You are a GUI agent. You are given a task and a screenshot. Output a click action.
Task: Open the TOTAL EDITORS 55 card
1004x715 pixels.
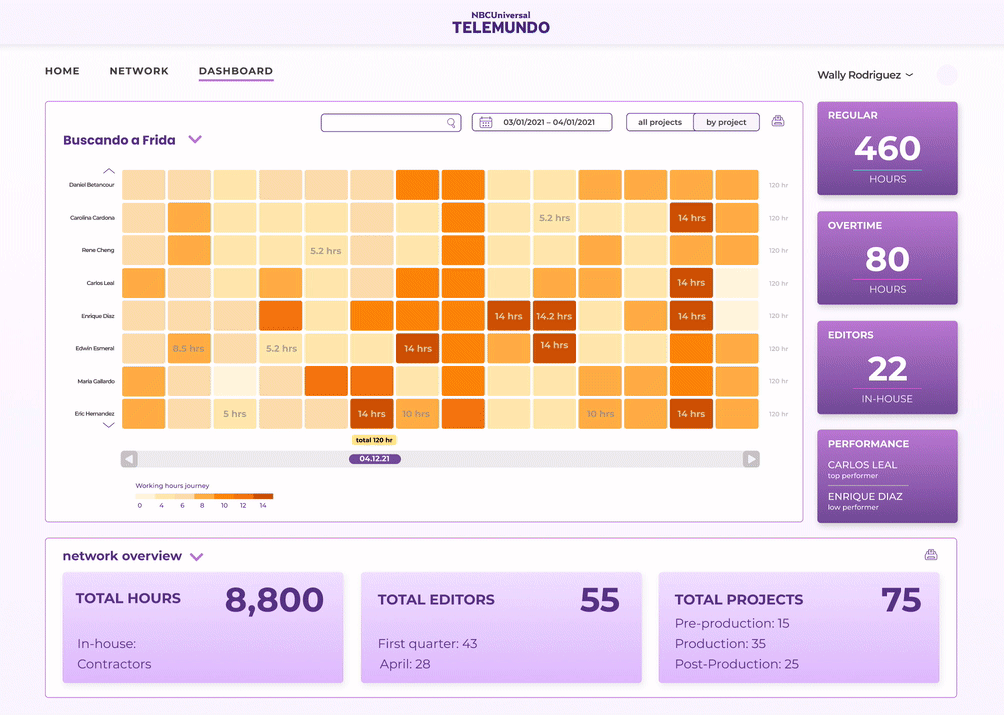pos(501,627)
